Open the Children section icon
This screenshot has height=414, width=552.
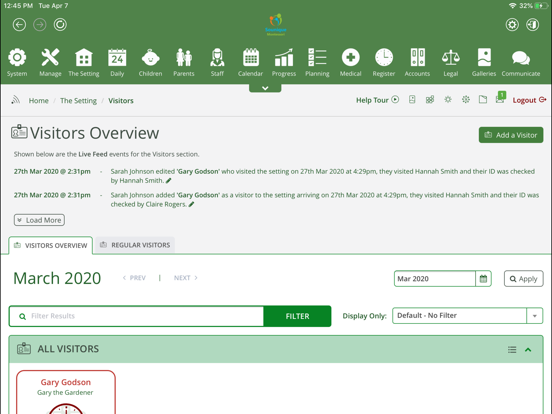coord(150,58)
